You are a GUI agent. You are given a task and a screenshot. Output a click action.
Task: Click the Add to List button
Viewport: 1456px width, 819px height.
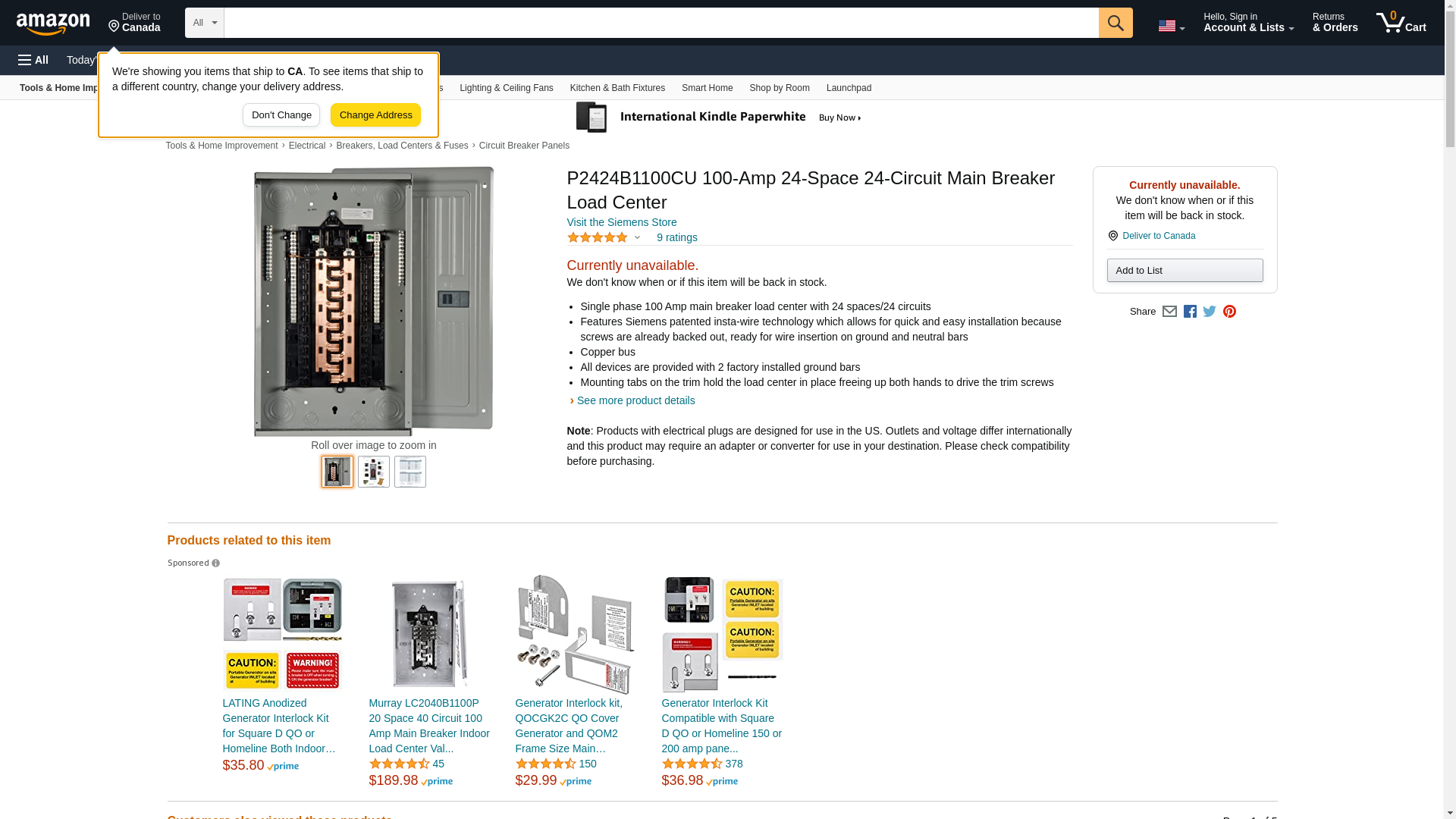pyautogui.click(x=1185, y=271)
